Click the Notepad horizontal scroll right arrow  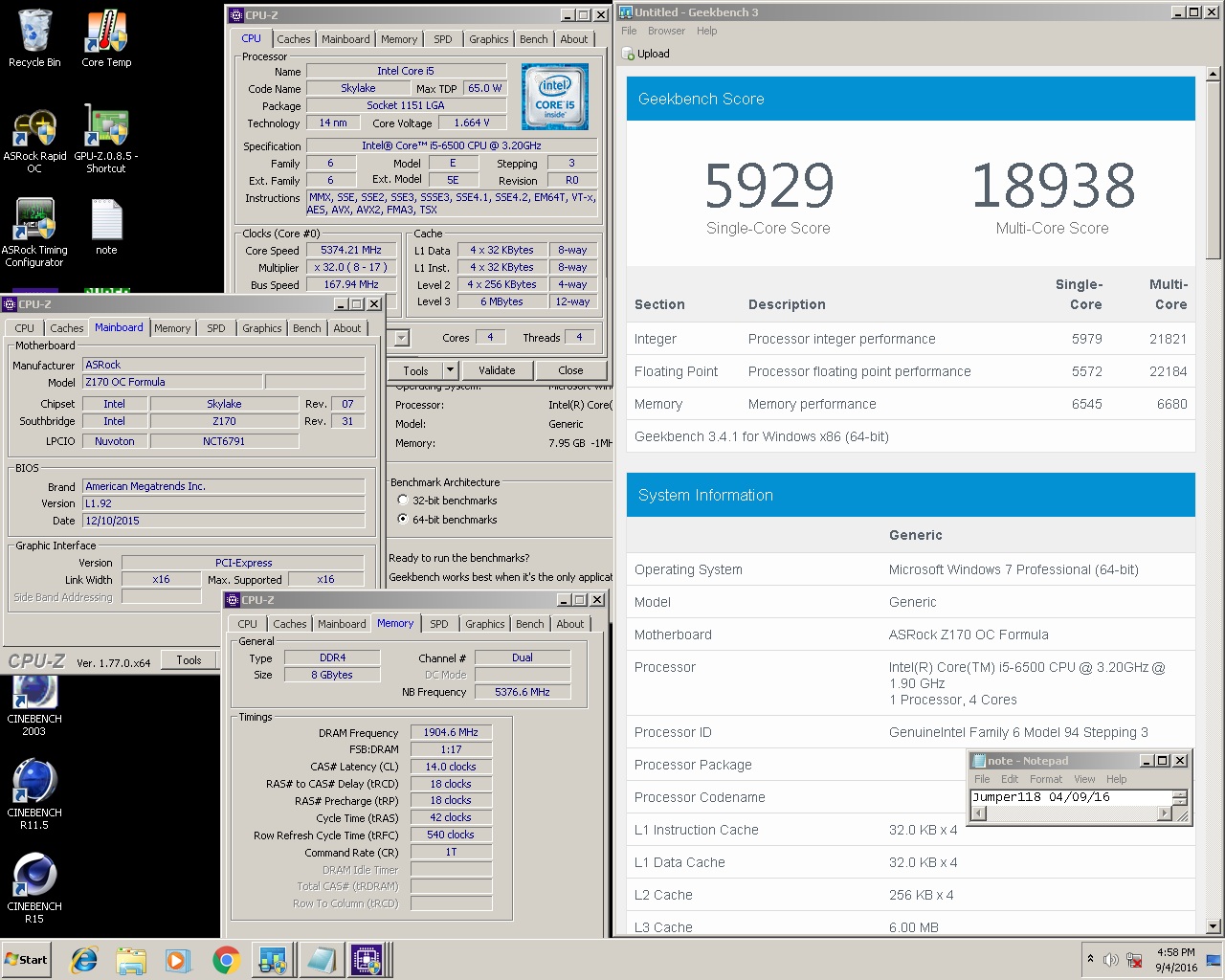point(1164,813)
